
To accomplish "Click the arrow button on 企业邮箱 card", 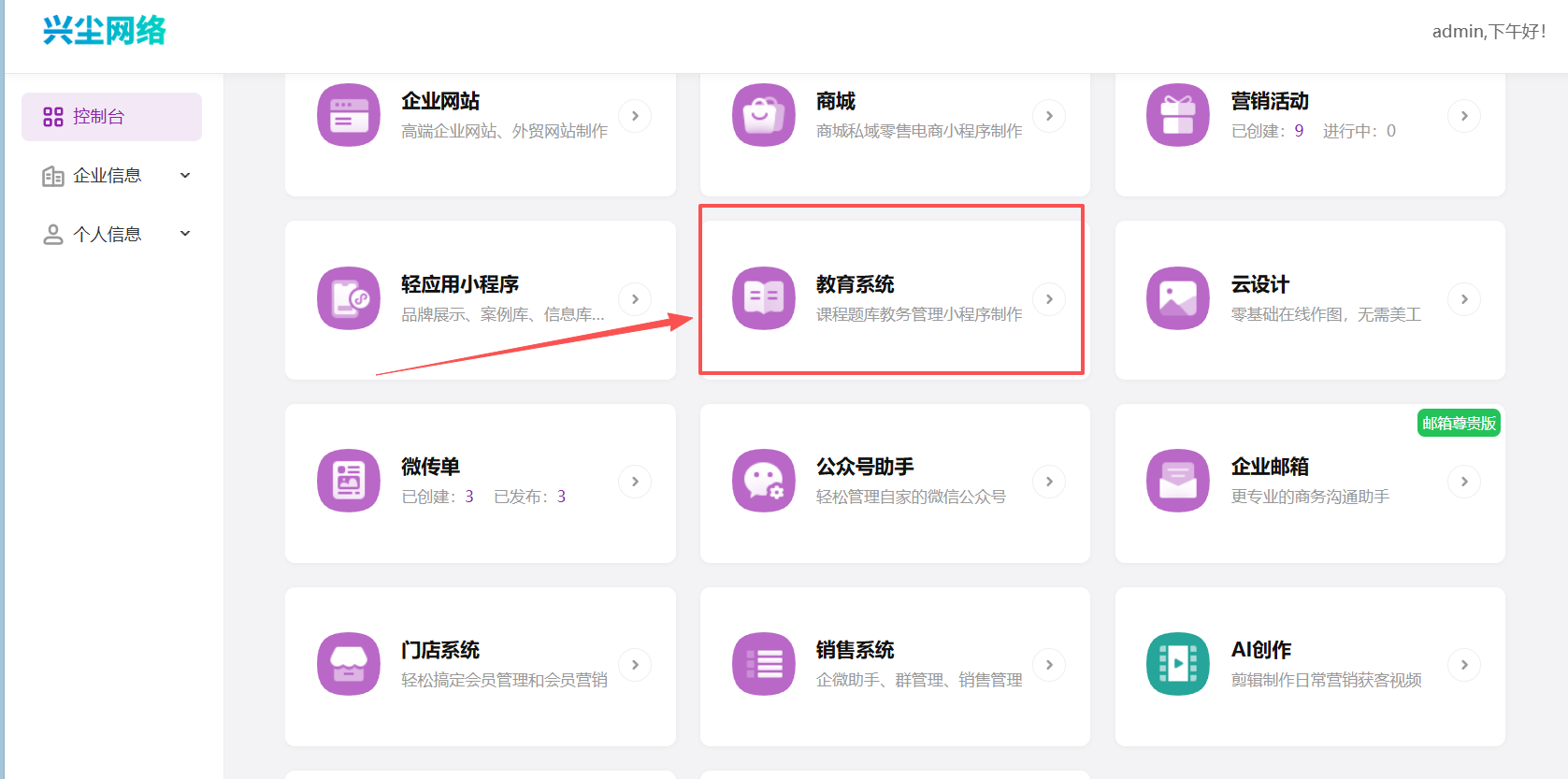I will [x=1464, y=482].
